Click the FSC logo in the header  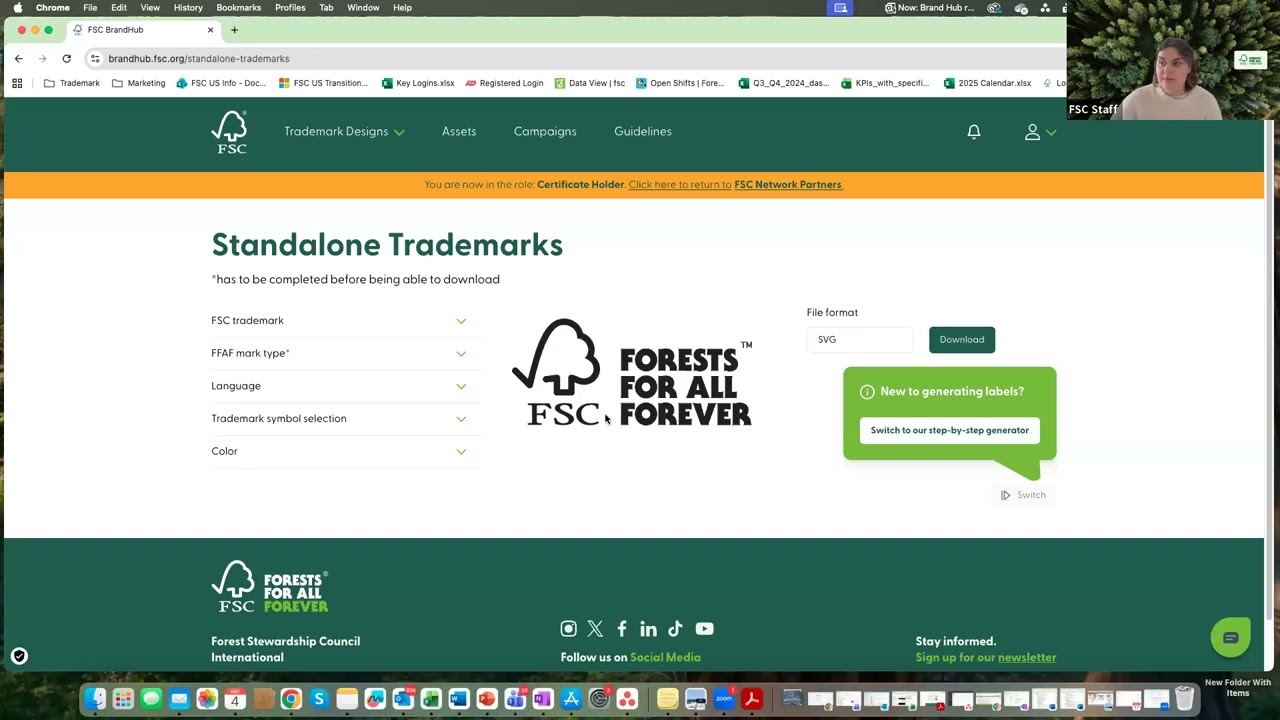pyautogui.click(x=229, y=132)
